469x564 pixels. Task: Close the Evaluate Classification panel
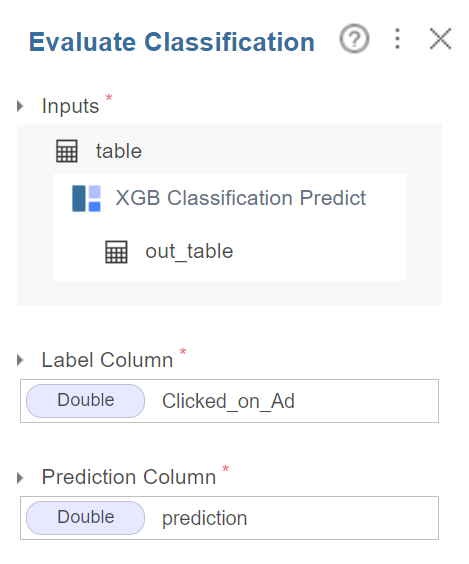[x=440, y=38]
